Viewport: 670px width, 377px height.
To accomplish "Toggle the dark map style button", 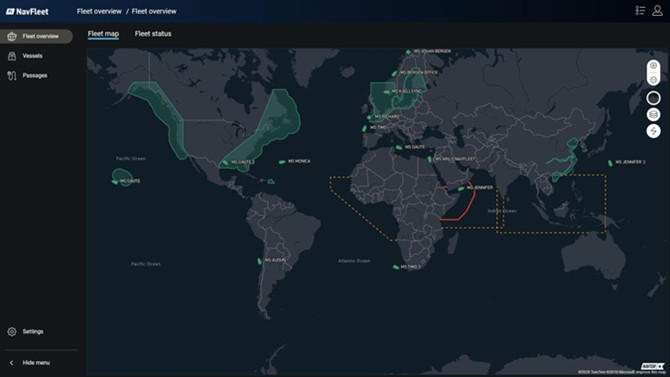I will [653, 98].
